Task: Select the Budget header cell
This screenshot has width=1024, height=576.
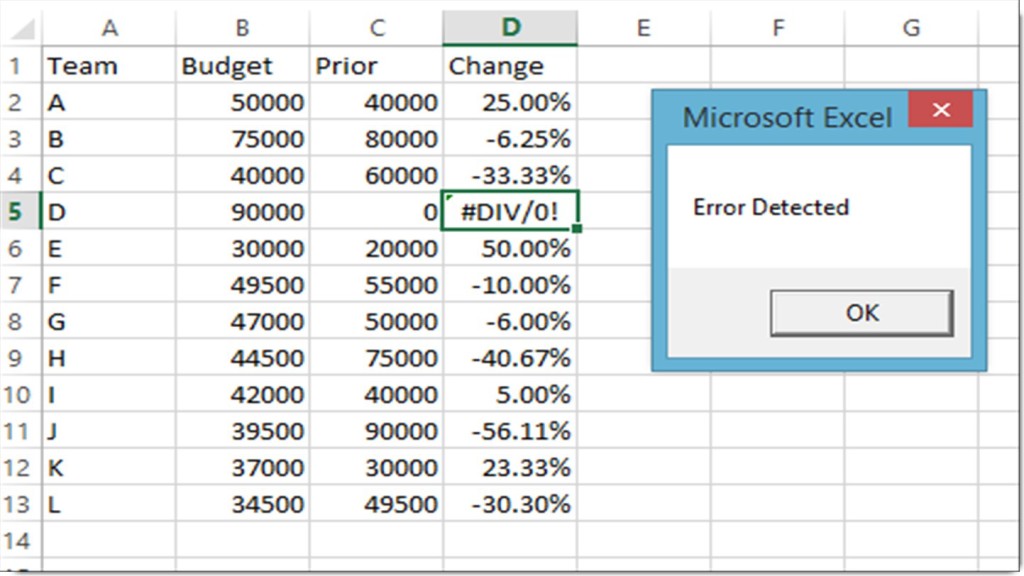Action: click(242, 66)
